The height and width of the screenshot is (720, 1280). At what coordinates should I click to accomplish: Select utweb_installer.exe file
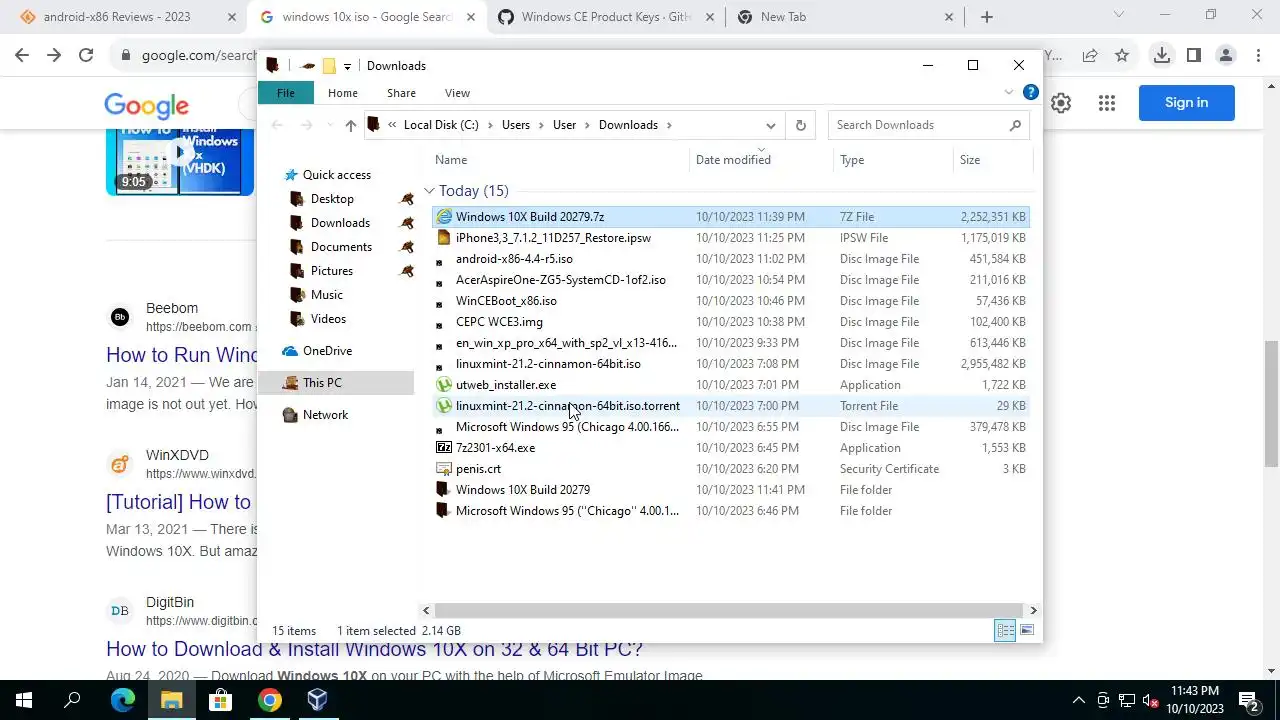pos(731,385)
